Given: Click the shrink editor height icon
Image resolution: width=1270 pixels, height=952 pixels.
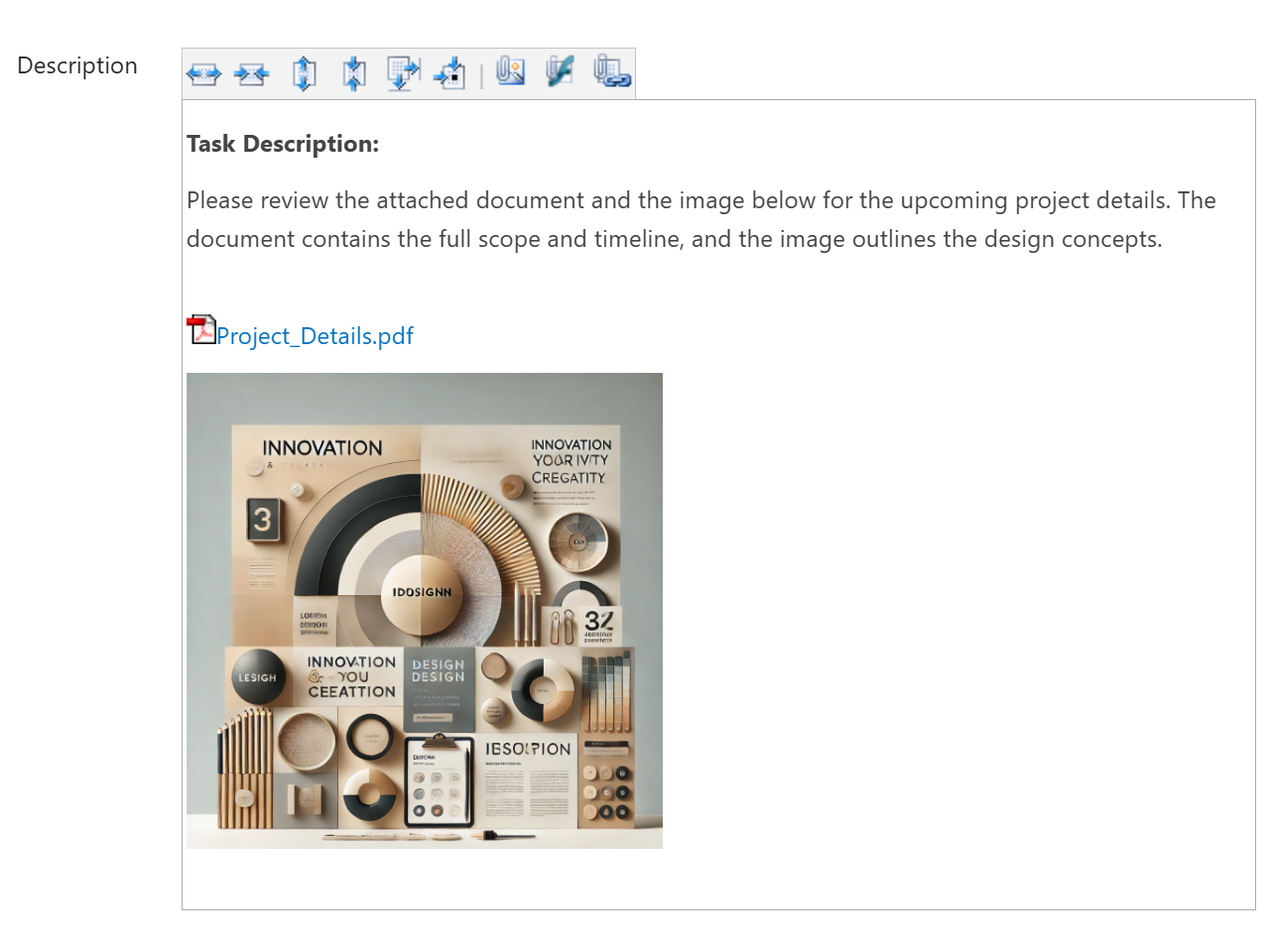Looking at the screenshot, I should click(x=354, y=73).
